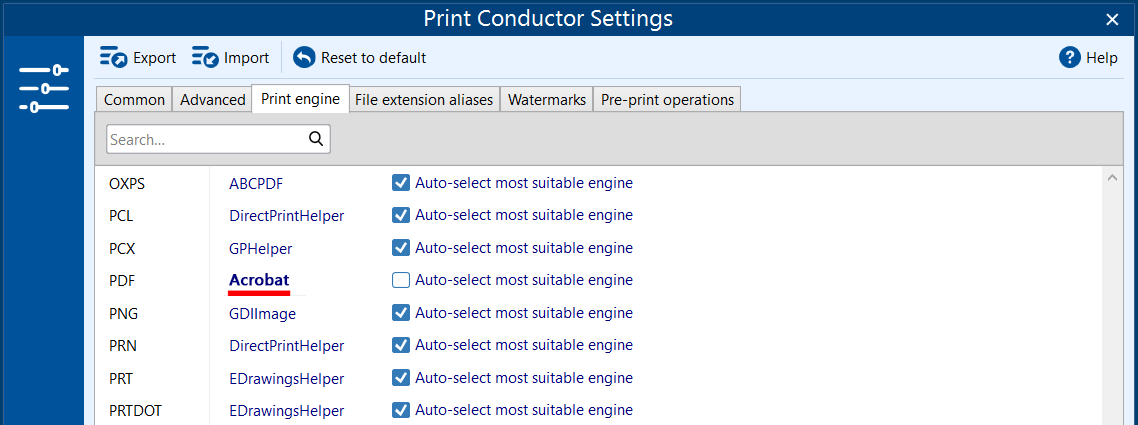Open the File extension aliases tab
This screenshot has height=425, width=1138.
coord(424,99)
